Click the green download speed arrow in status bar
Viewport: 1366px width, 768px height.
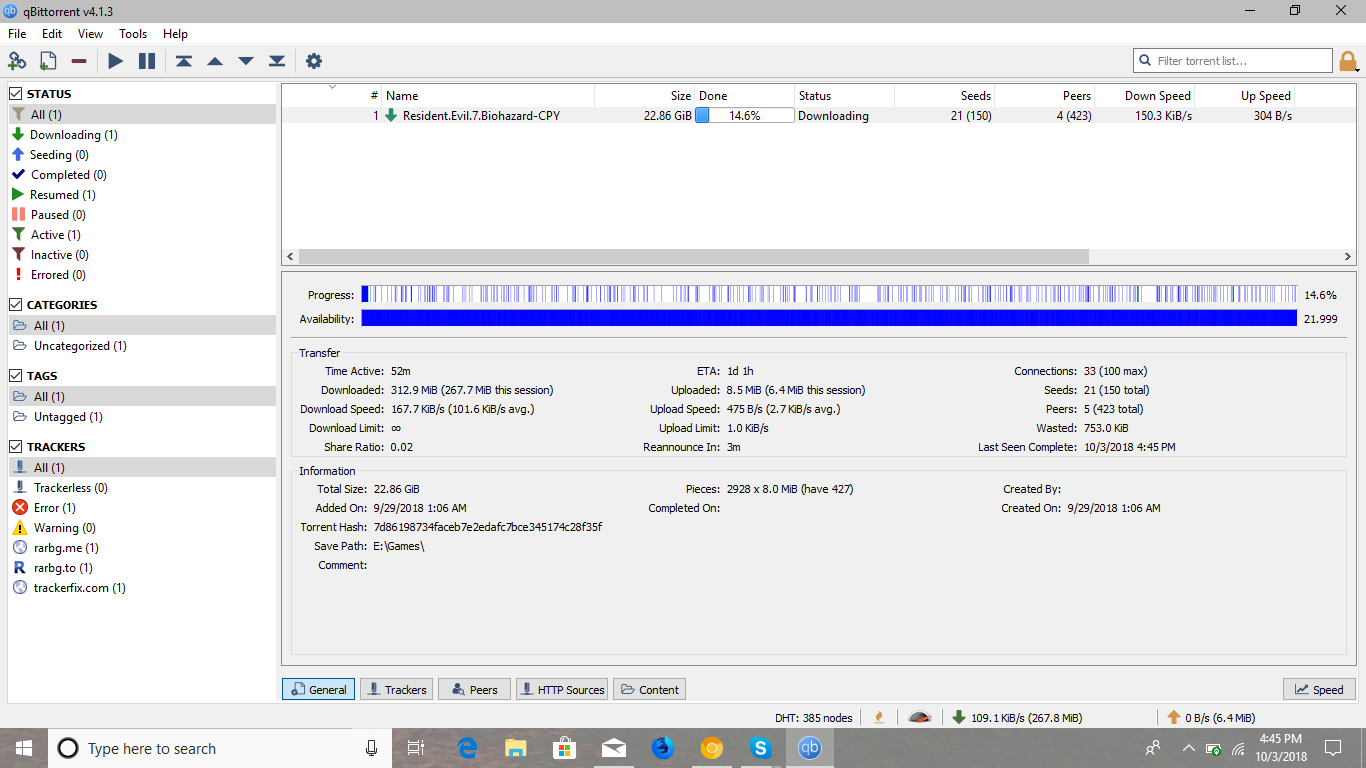(959, 717)
